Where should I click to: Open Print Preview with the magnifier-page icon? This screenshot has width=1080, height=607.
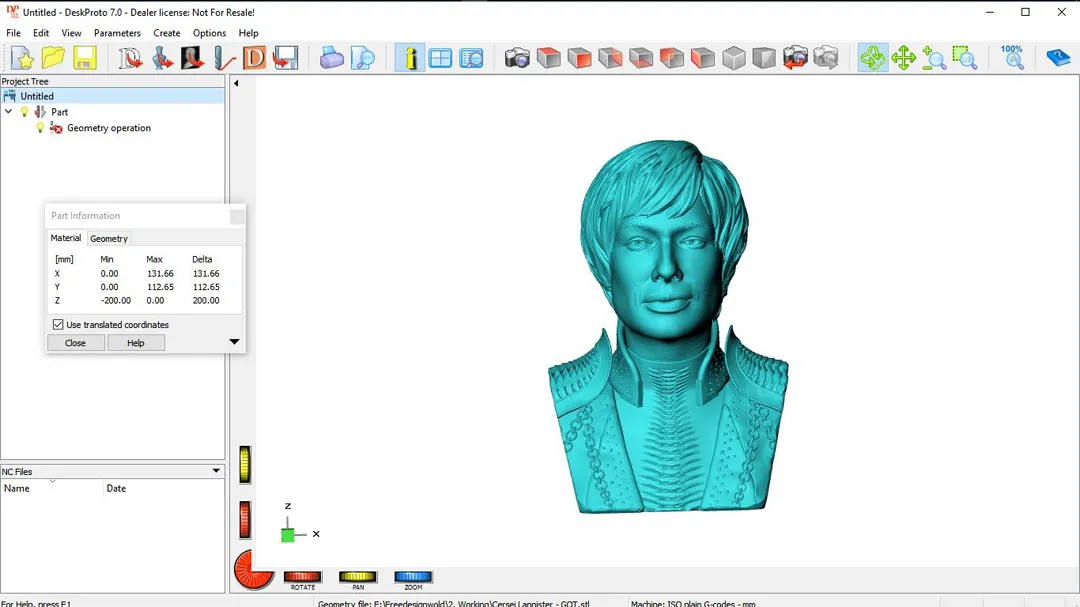362,58
